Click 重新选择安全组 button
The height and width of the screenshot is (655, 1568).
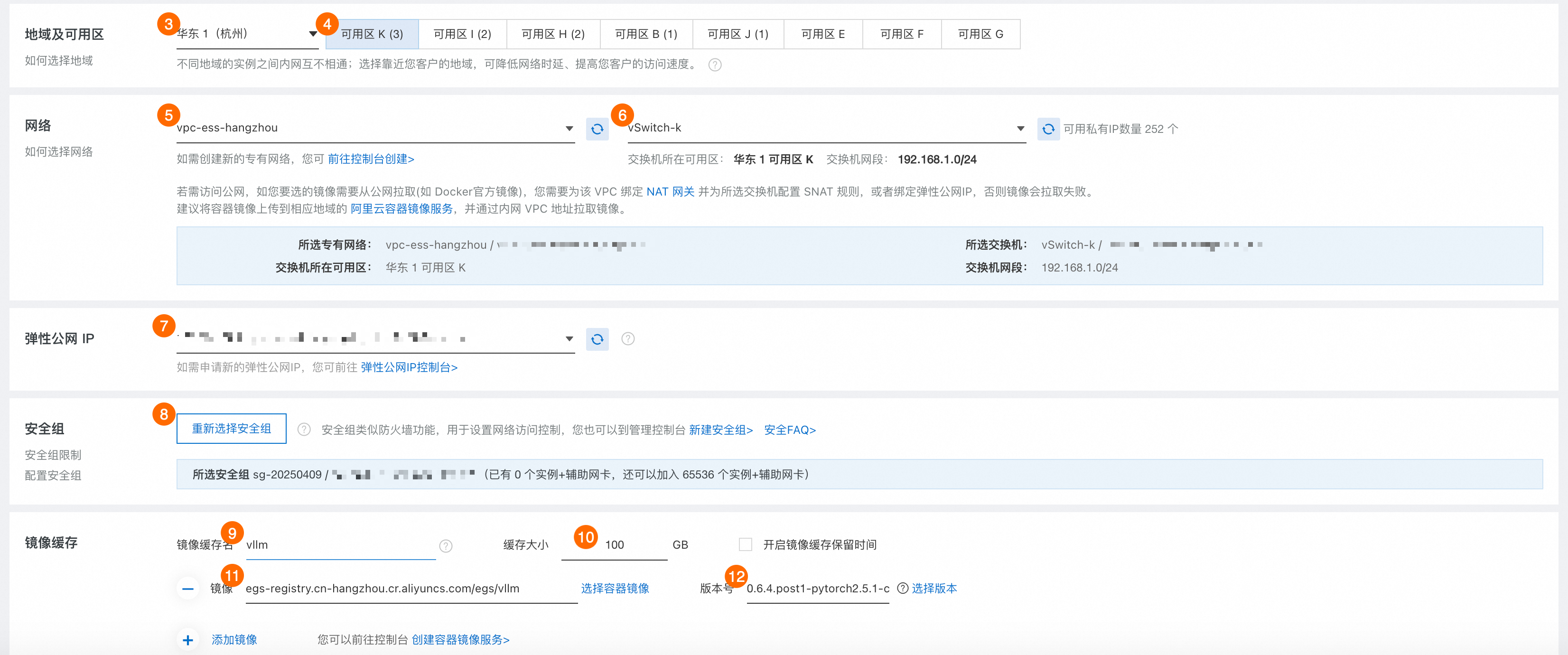[x=231, y=429]
